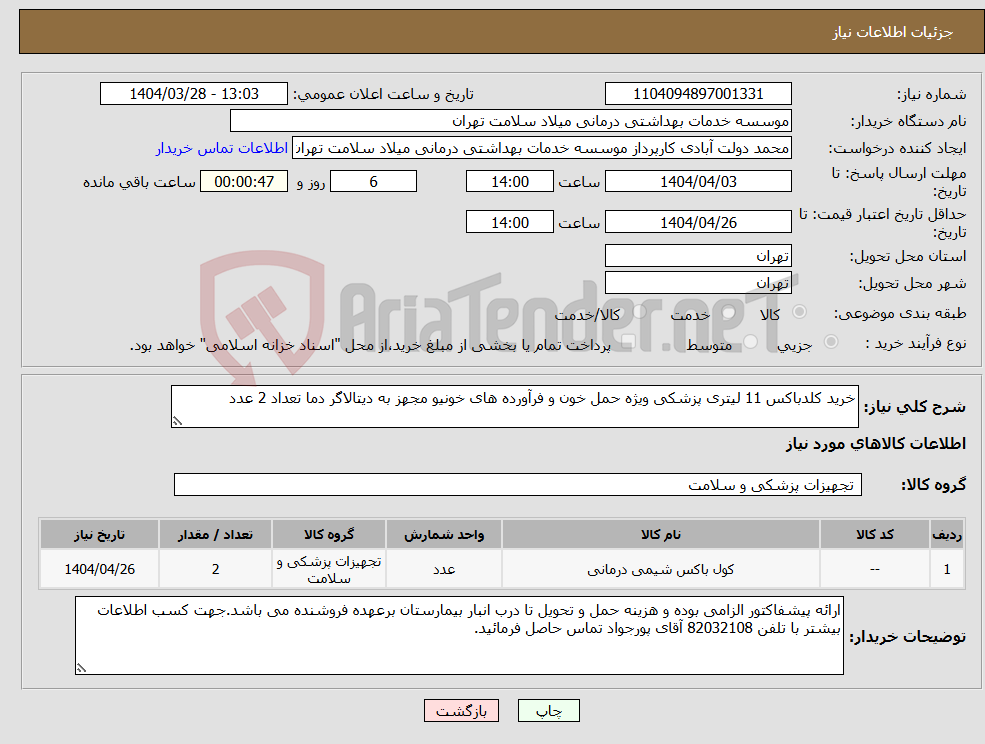This screenshot has width=985, height=744.
Task: Click the کد کالا column header
Action: (874, 534)
